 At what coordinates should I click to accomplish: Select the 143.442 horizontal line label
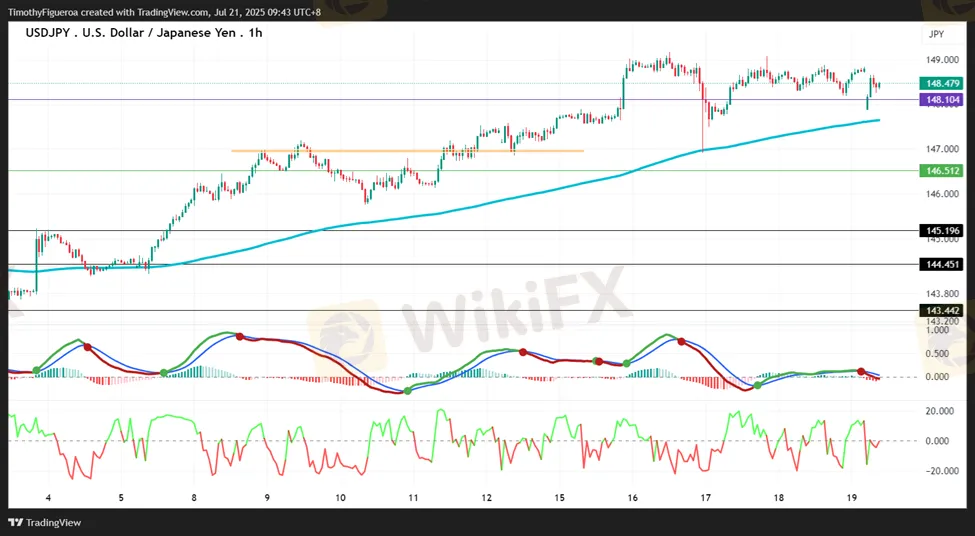943,310
